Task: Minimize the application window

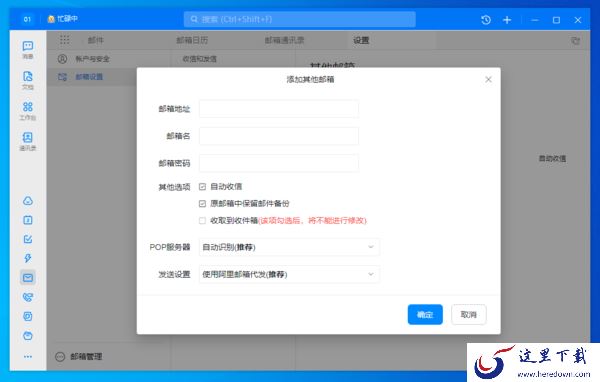Action: click(x=535, y=20)
